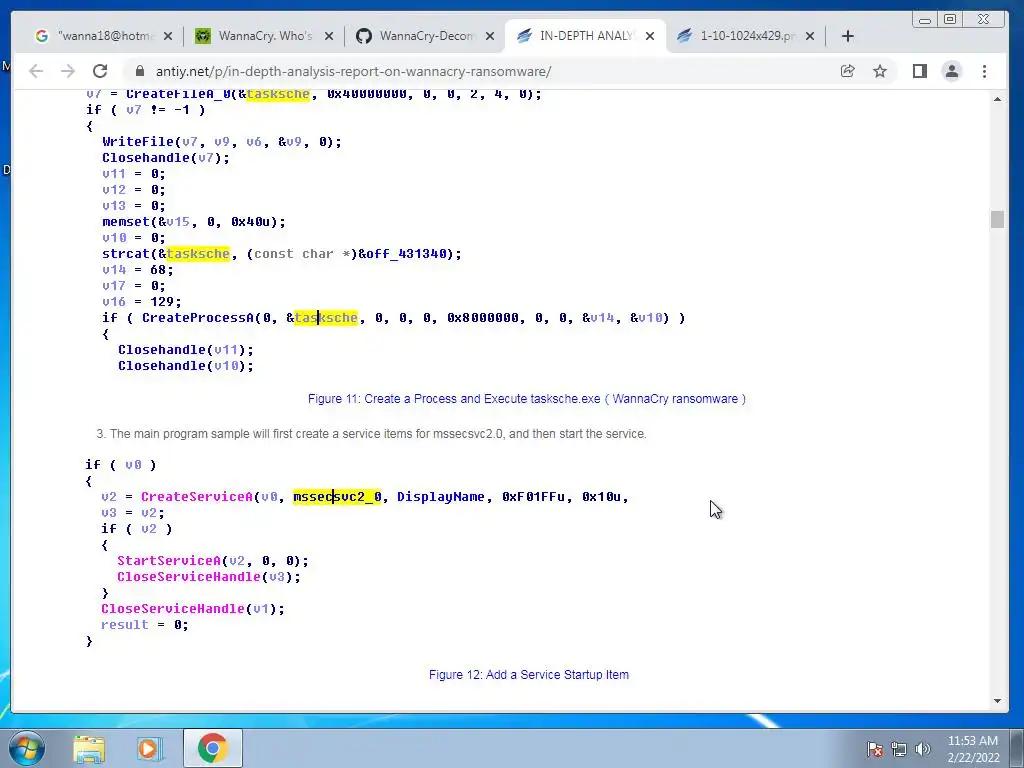The height and width of the screenshot is (768, 1024).
Task: Click the Antiy favicon on 1-10-1024x429 tab
Action: [x=684, y=36]
